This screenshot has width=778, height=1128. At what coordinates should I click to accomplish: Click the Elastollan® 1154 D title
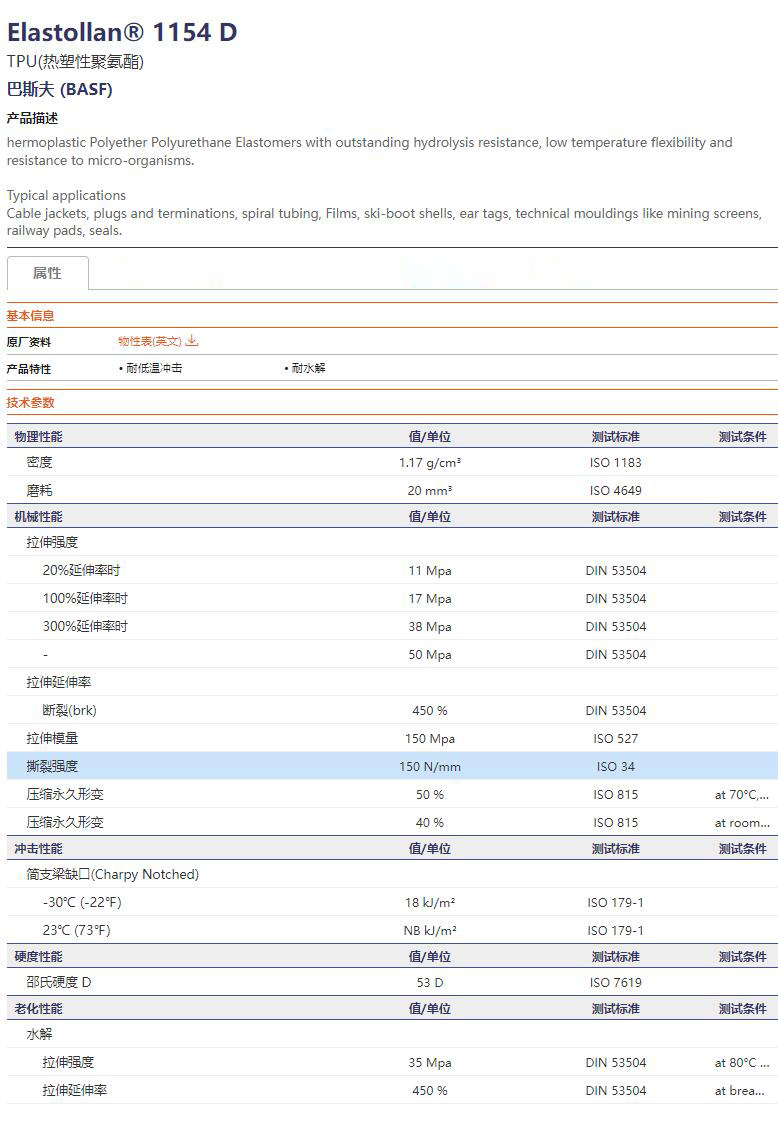pyautogui.click(x=122, y=32)
